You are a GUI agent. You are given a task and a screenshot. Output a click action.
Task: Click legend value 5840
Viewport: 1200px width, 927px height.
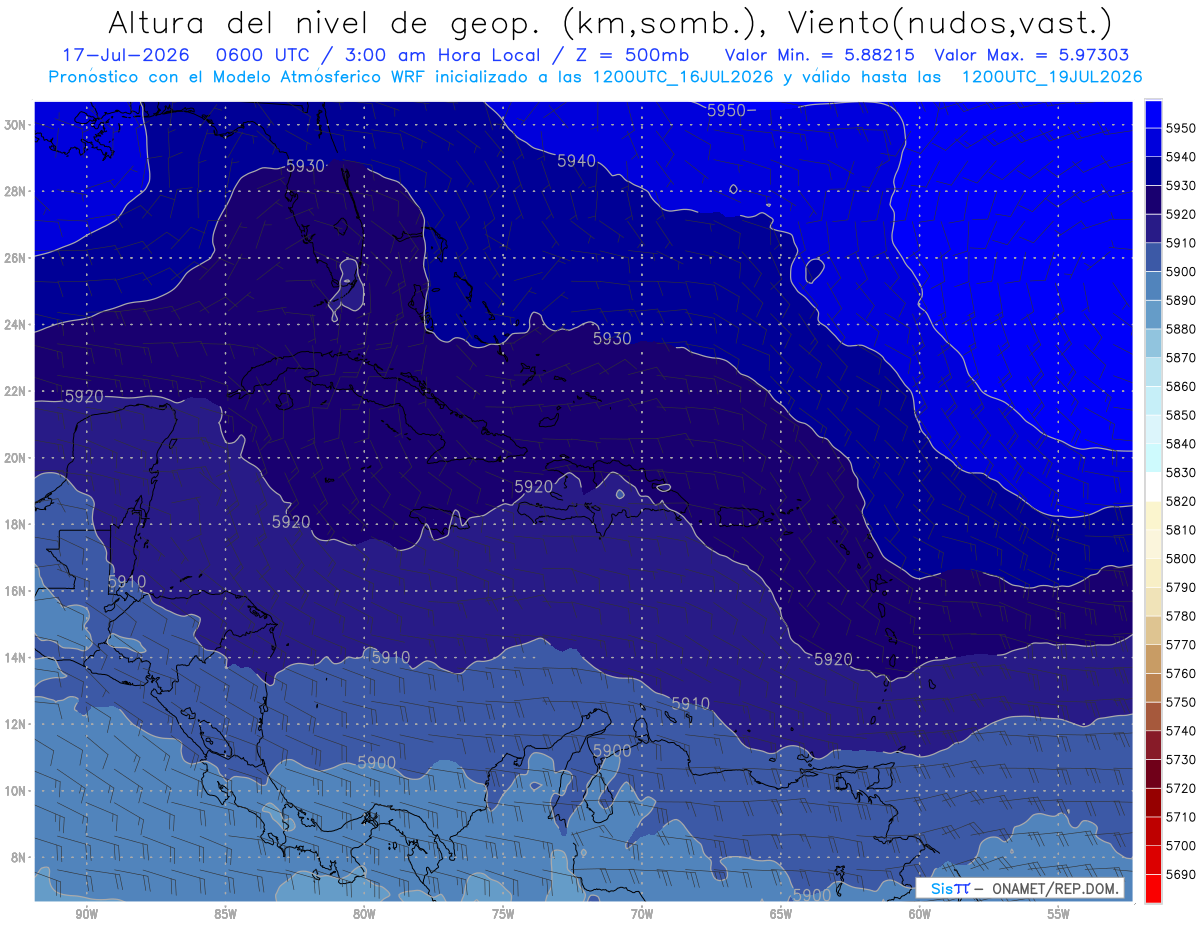pyautogui.click(x=1180, y=443)
